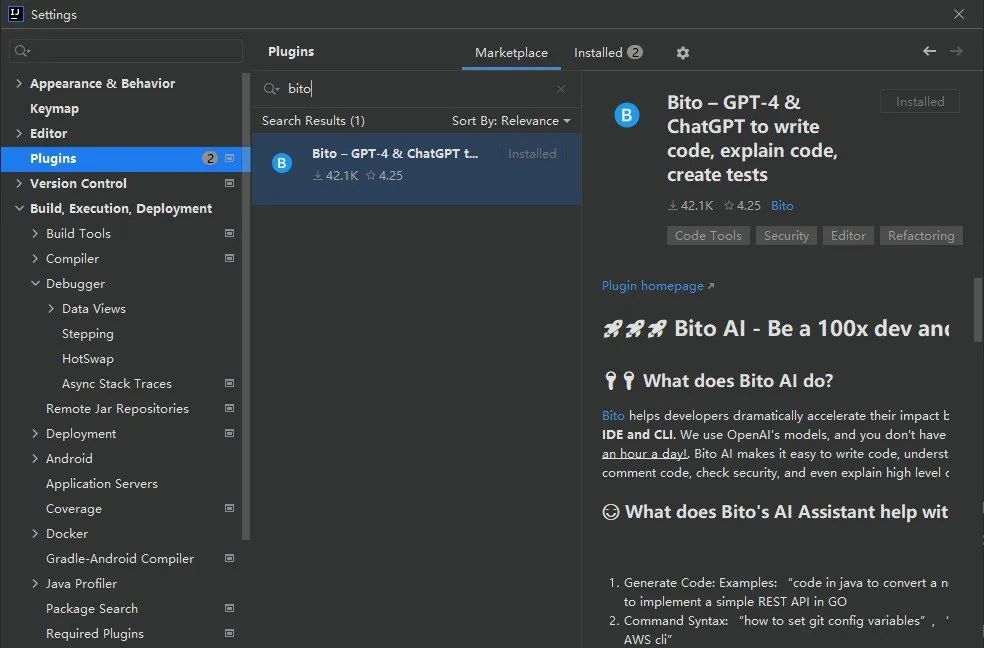Click the project-level icon next to Required Plugins

[230, 634]
